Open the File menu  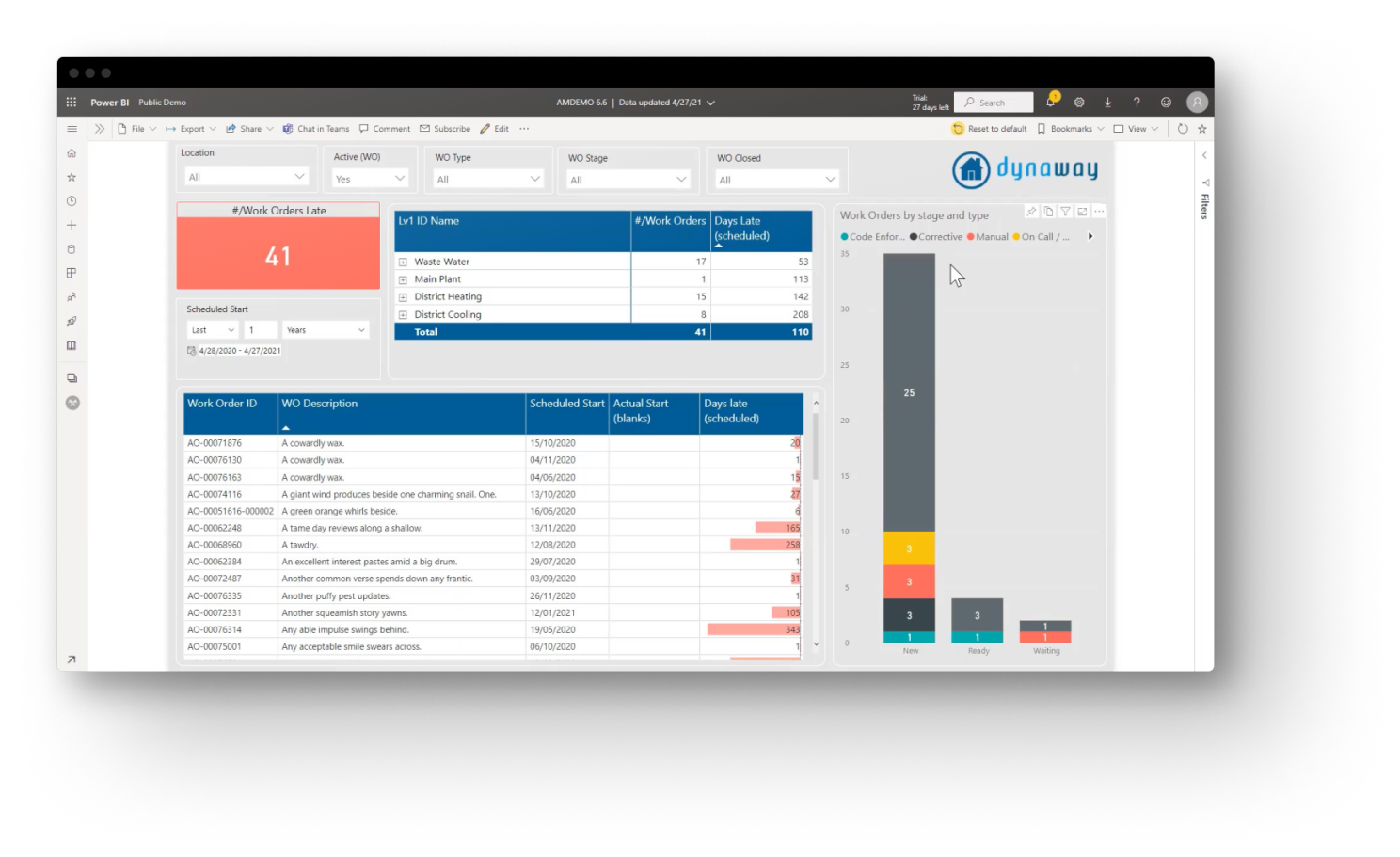137,128
